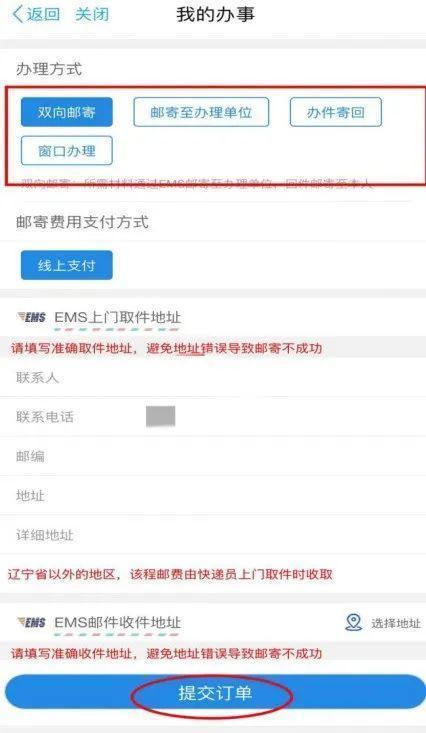Choose 窗口办理 option
This screenshot has width=426, height=733.
(67, 151)
